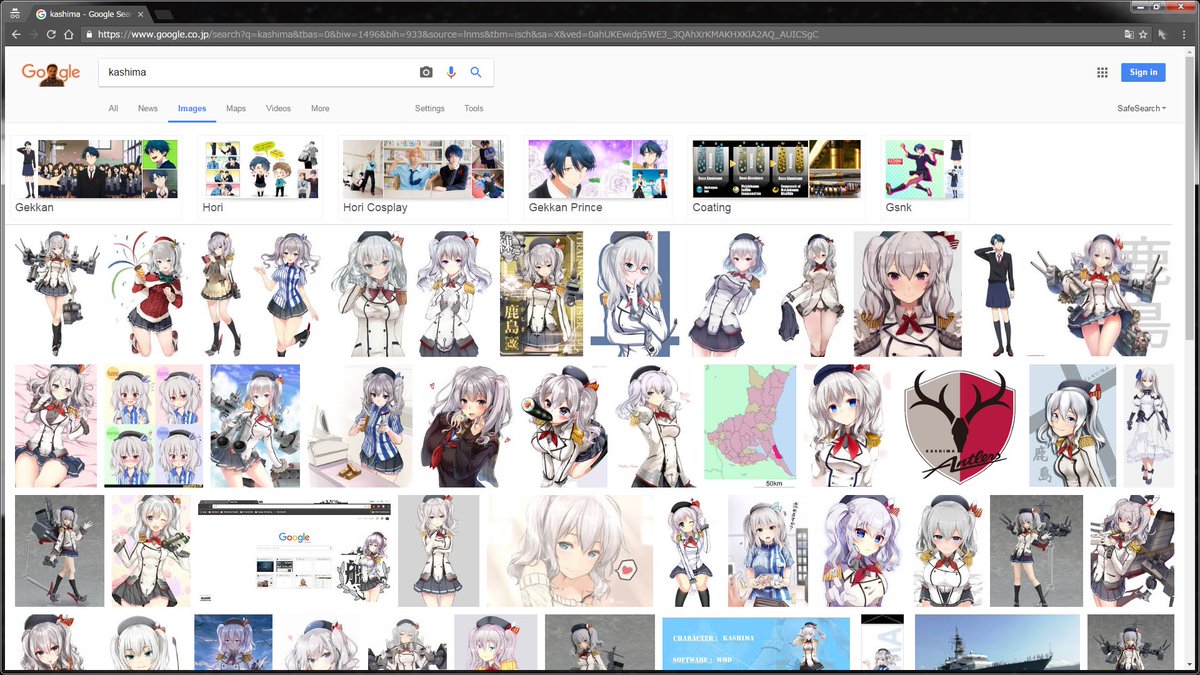Open the gray warship photo thumbnail
This screenshot has width=1200, height=675.
click(997, 642)
